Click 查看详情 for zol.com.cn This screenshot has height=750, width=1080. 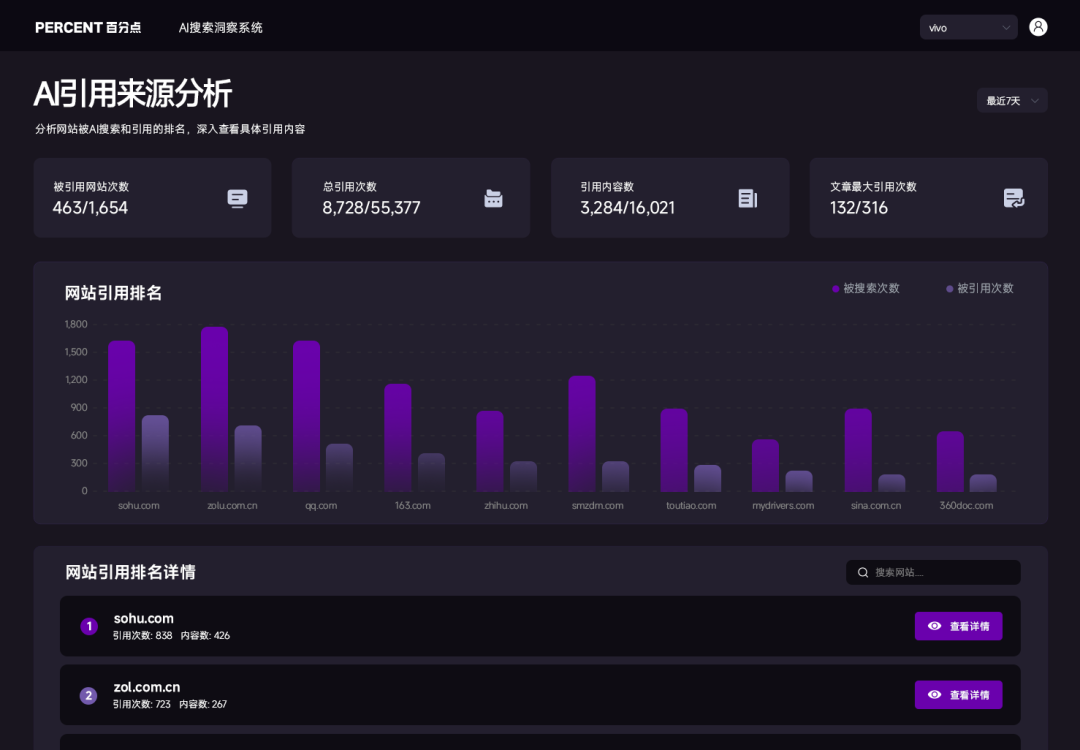[x=958, y=695]
